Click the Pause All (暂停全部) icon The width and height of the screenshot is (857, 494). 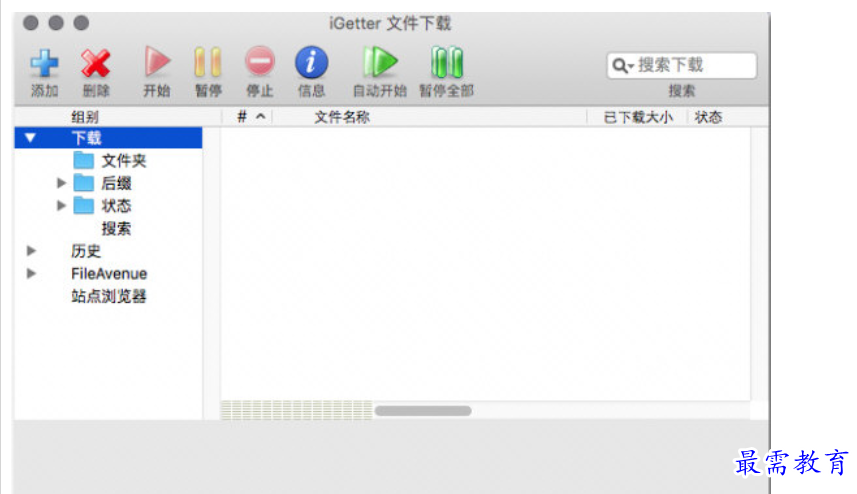point(447,62)
